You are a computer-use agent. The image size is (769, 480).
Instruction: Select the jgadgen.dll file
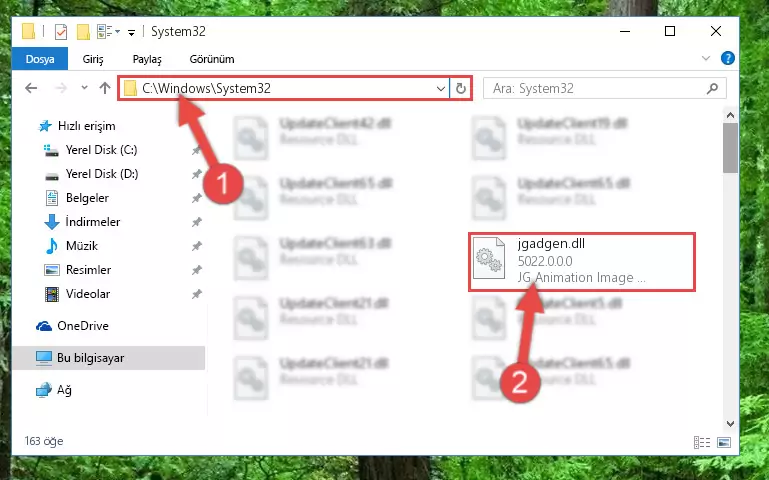coord(582,262)
